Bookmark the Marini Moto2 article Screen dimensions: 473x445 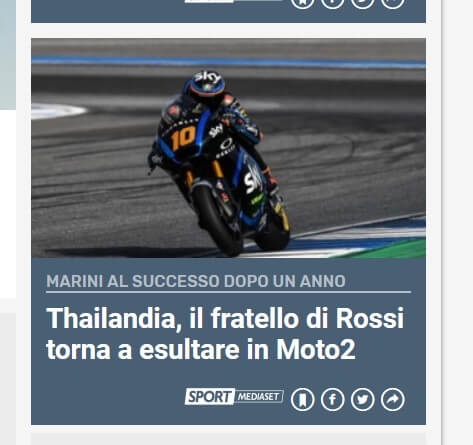302,399
